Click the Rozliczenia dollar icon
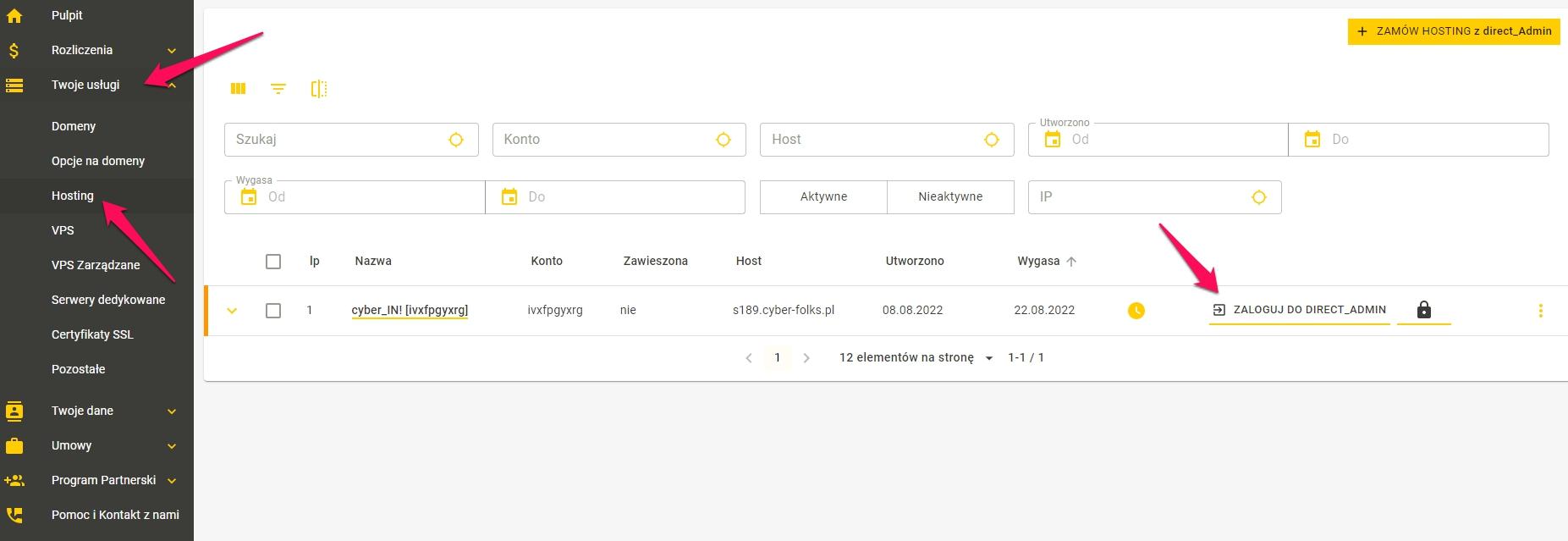The height and width of the screenshot is (541, 1568). pyautogui.click(x=14, y=50)
